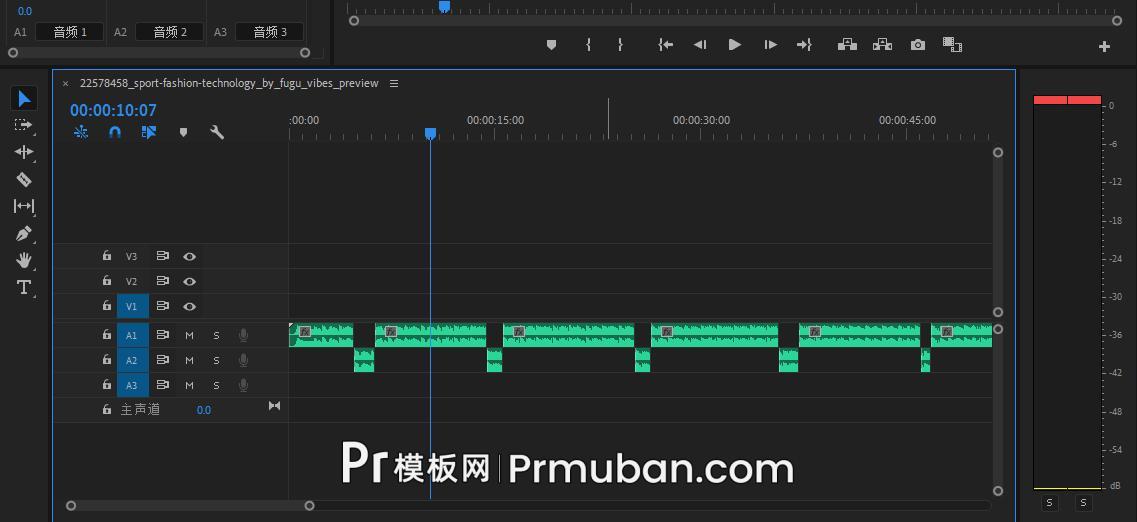The height and width of the screenshot is (522, 1137).
Task: Select the Pen tool
Action: pyautogui.click(x=24, y=233)
